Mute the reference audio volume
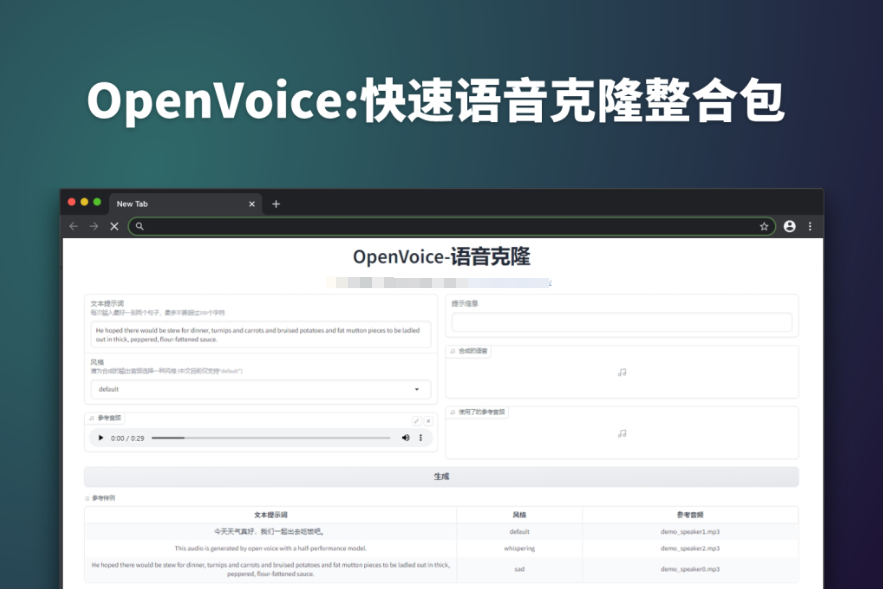 405,438
